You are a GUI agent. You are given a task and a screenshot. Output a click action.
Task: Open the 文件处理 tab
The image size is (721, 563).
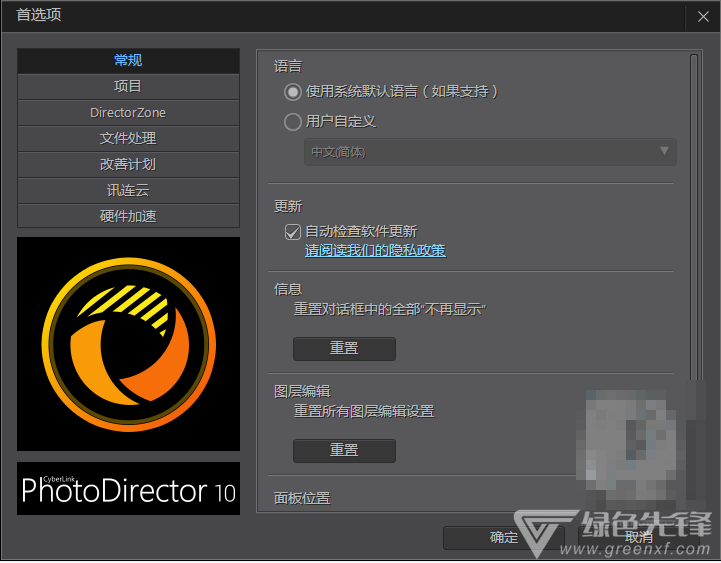click(128, 138)
